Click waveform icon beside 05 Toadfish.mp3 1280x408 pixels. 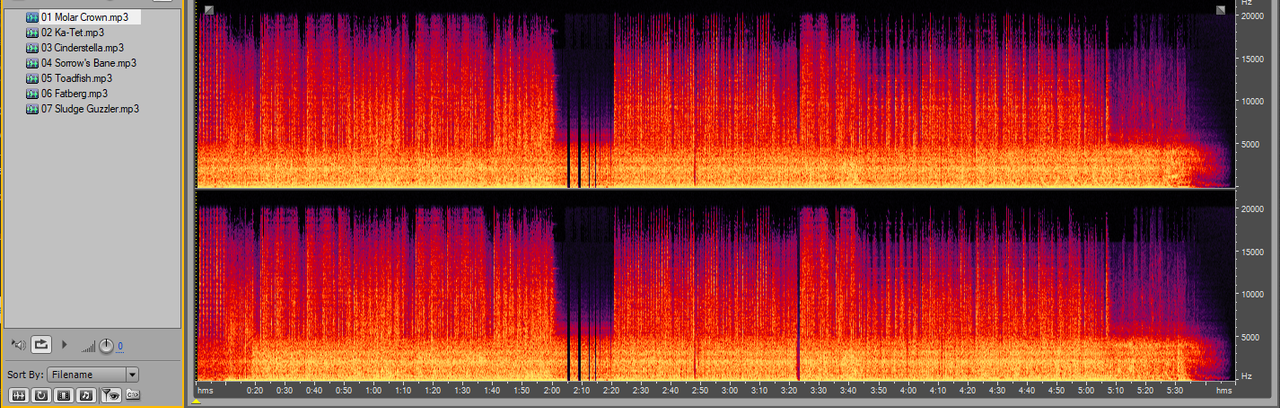click(32, 78)
